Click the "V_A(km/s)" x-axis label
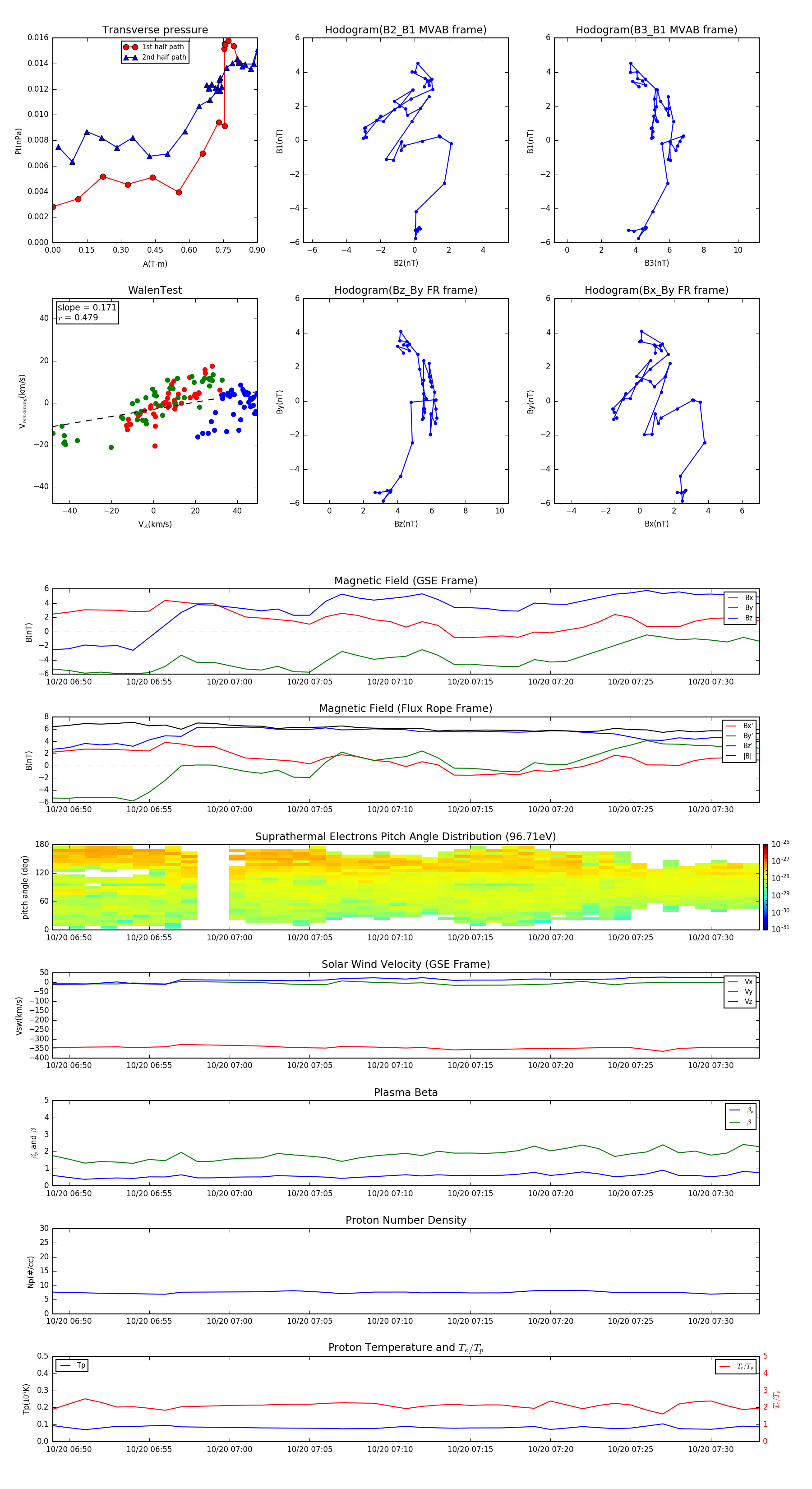This screenshot has height=1489, width=812. tap(155, 524)
